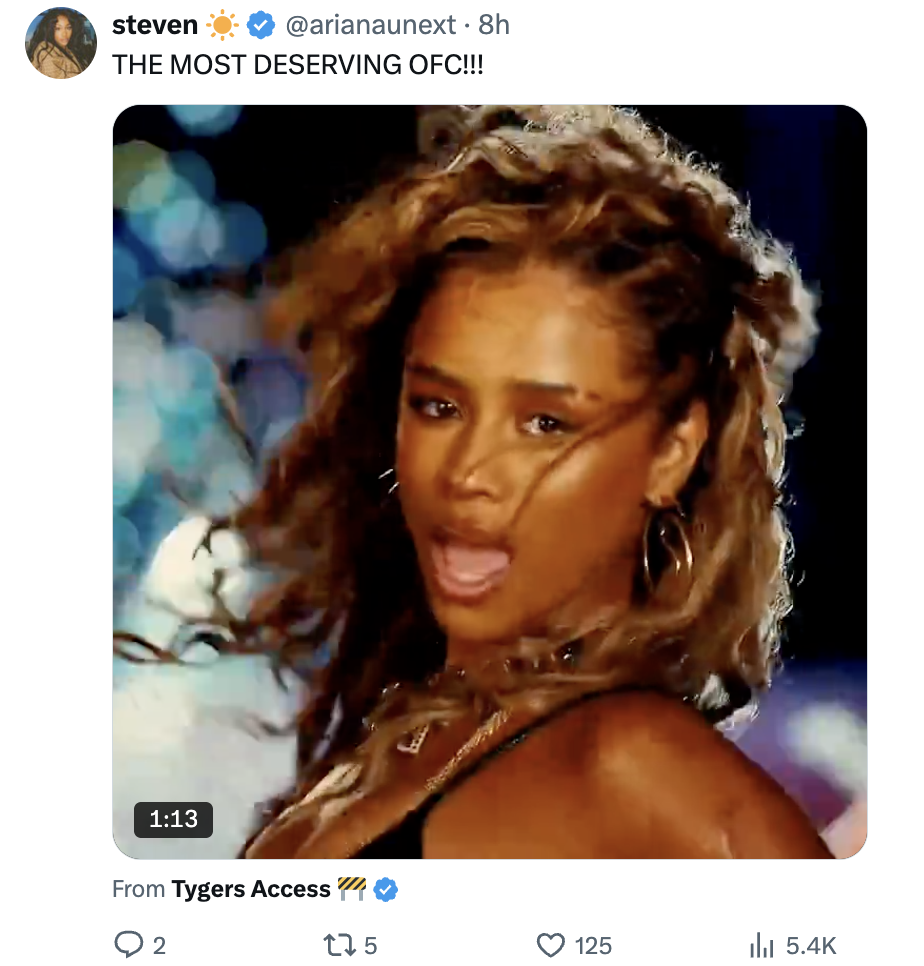Click the reply speech bubble icon
The height and width of the screenshot is (966, 924).
click(x=128, y=945)
